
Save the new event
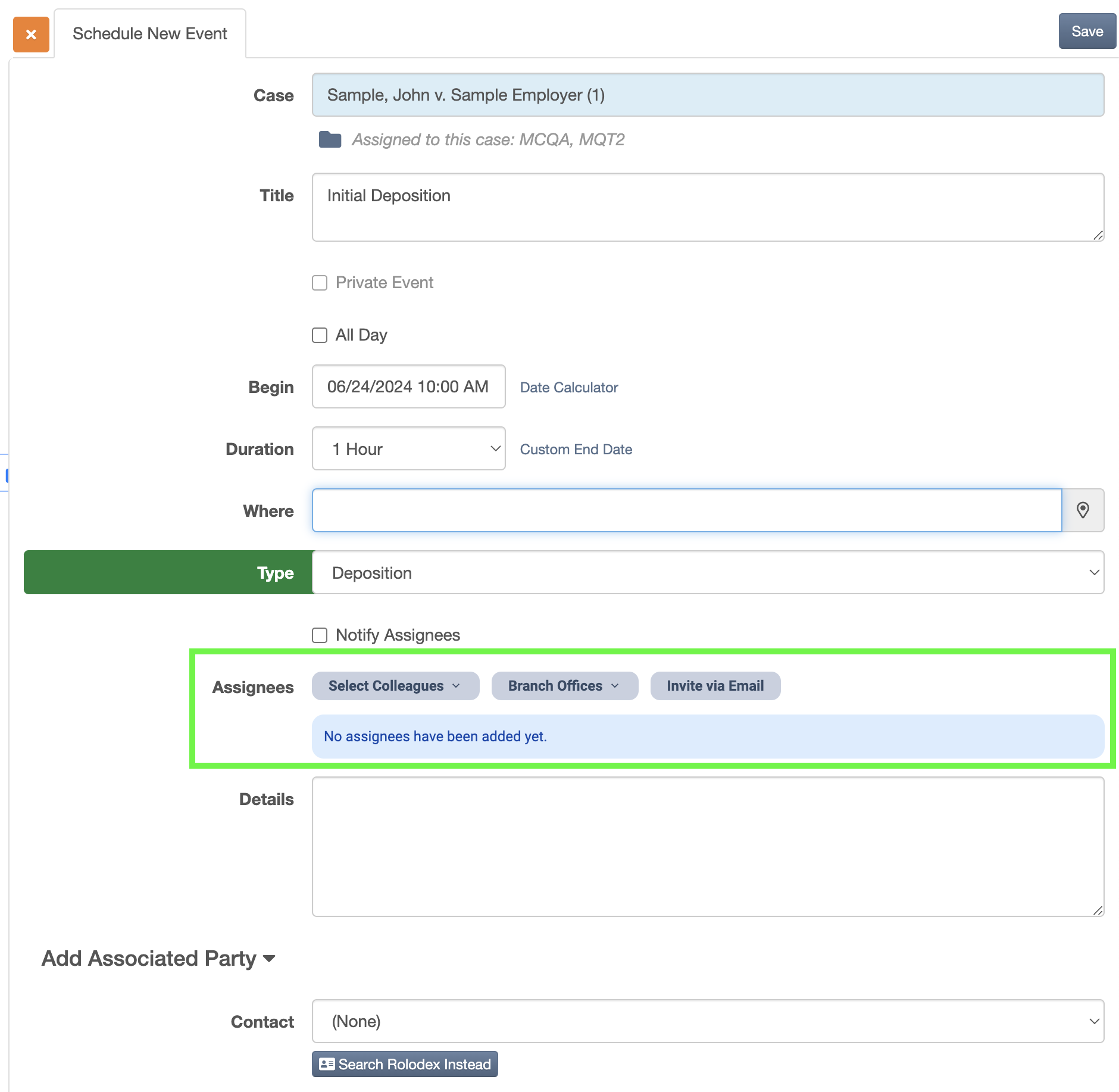pos(1087,32)
